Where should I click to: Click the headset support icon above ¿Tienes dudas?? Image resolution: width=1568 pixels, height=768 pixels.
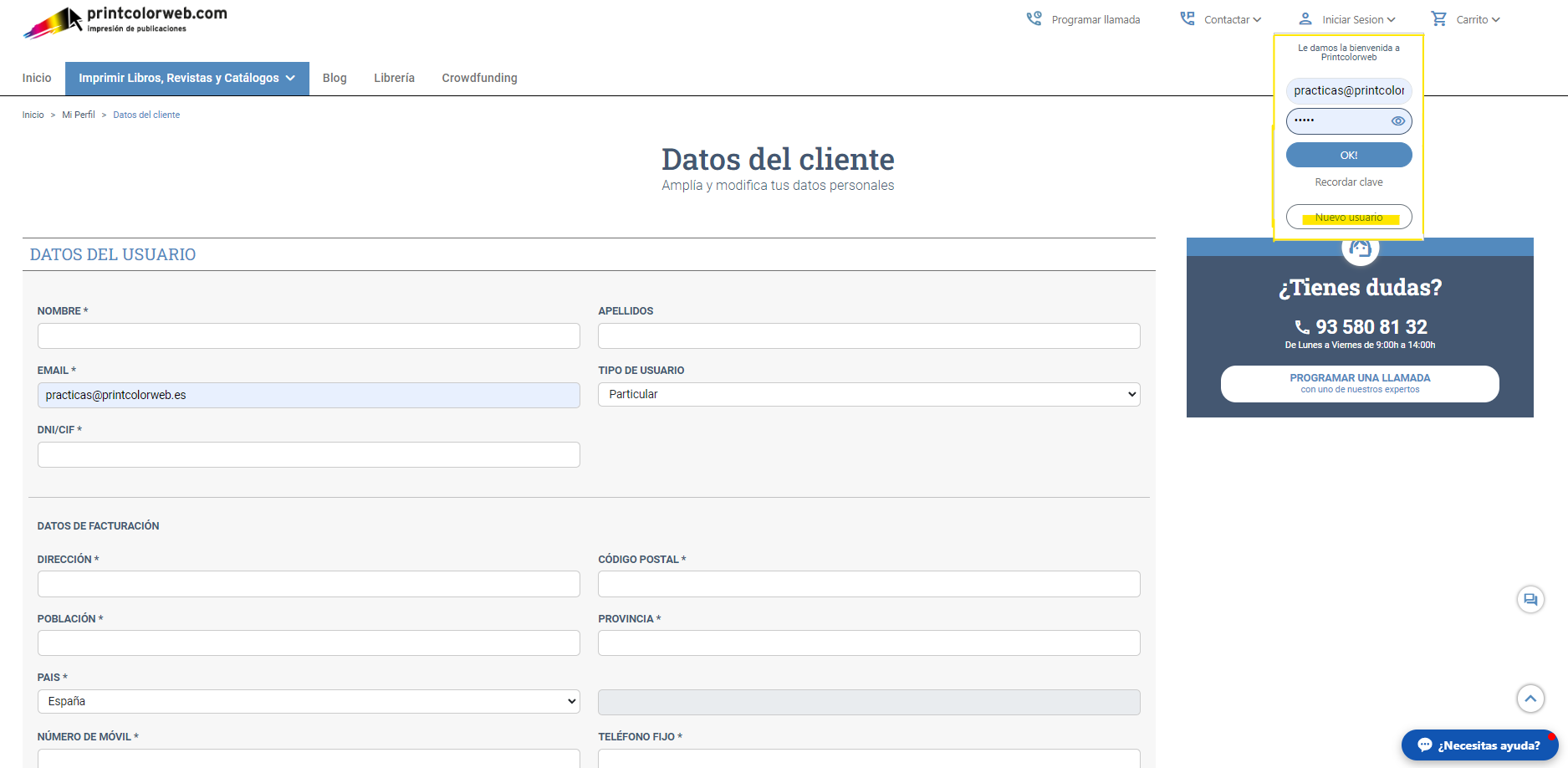[x=1361, y=248]
